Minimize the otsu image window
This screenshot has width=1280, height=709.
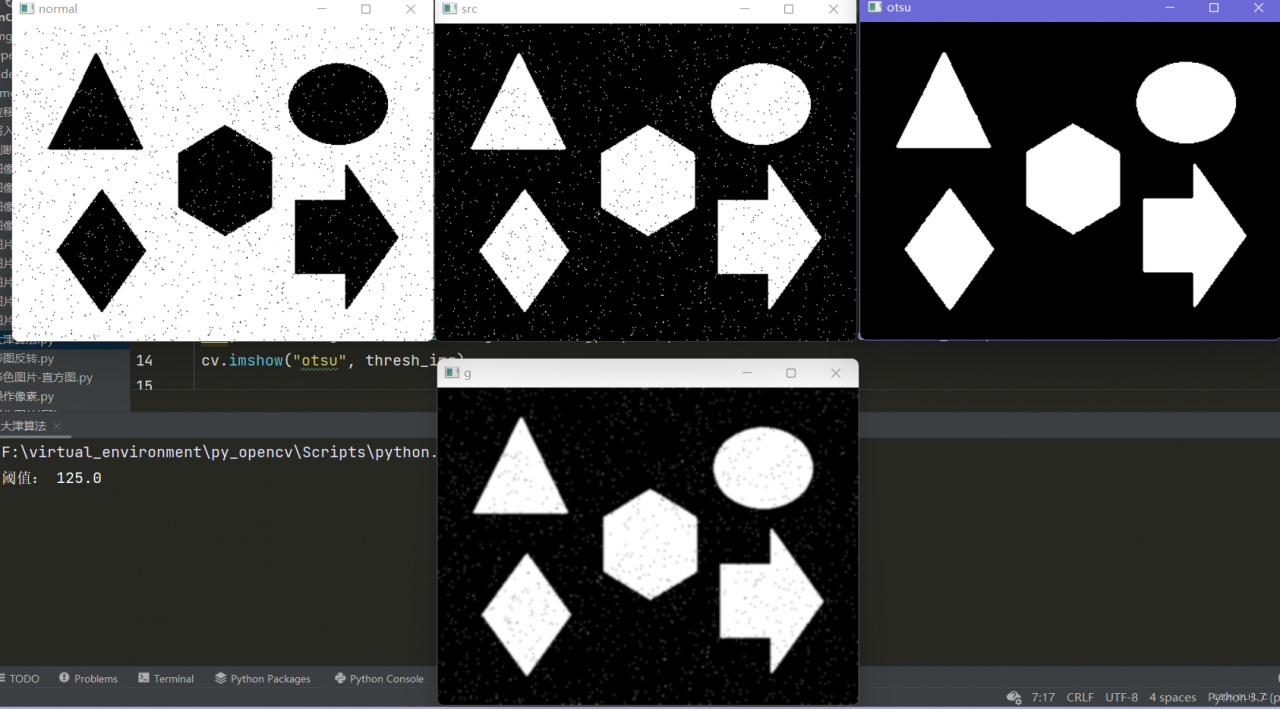pos(1170,8)
